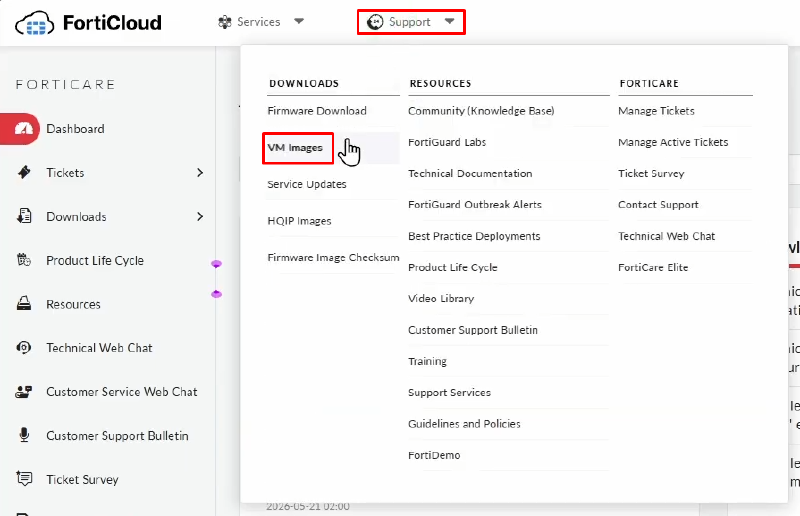Viewport: 800px width, 516px height.
Task: Open Technical Web Chat label in sidebar
Action: point(99,348)
